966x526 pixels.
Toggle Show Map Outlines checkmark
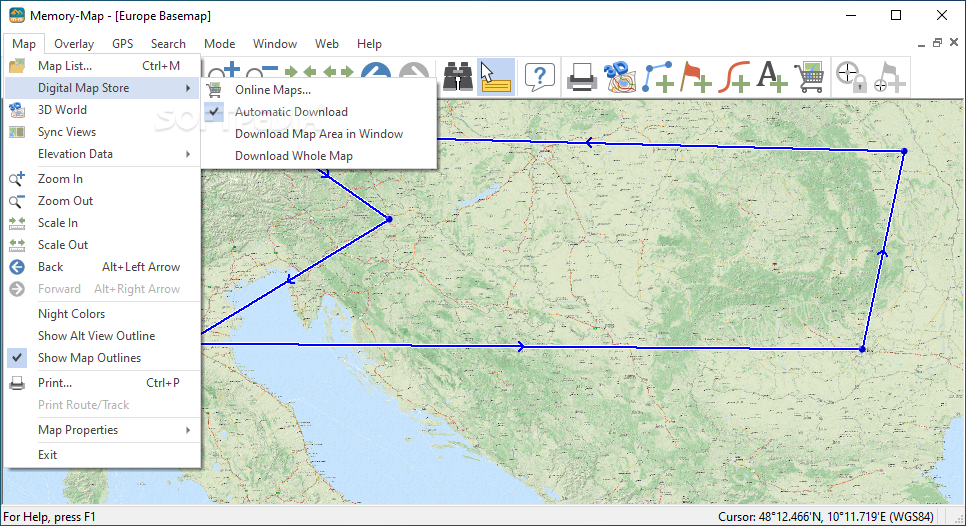17,358
